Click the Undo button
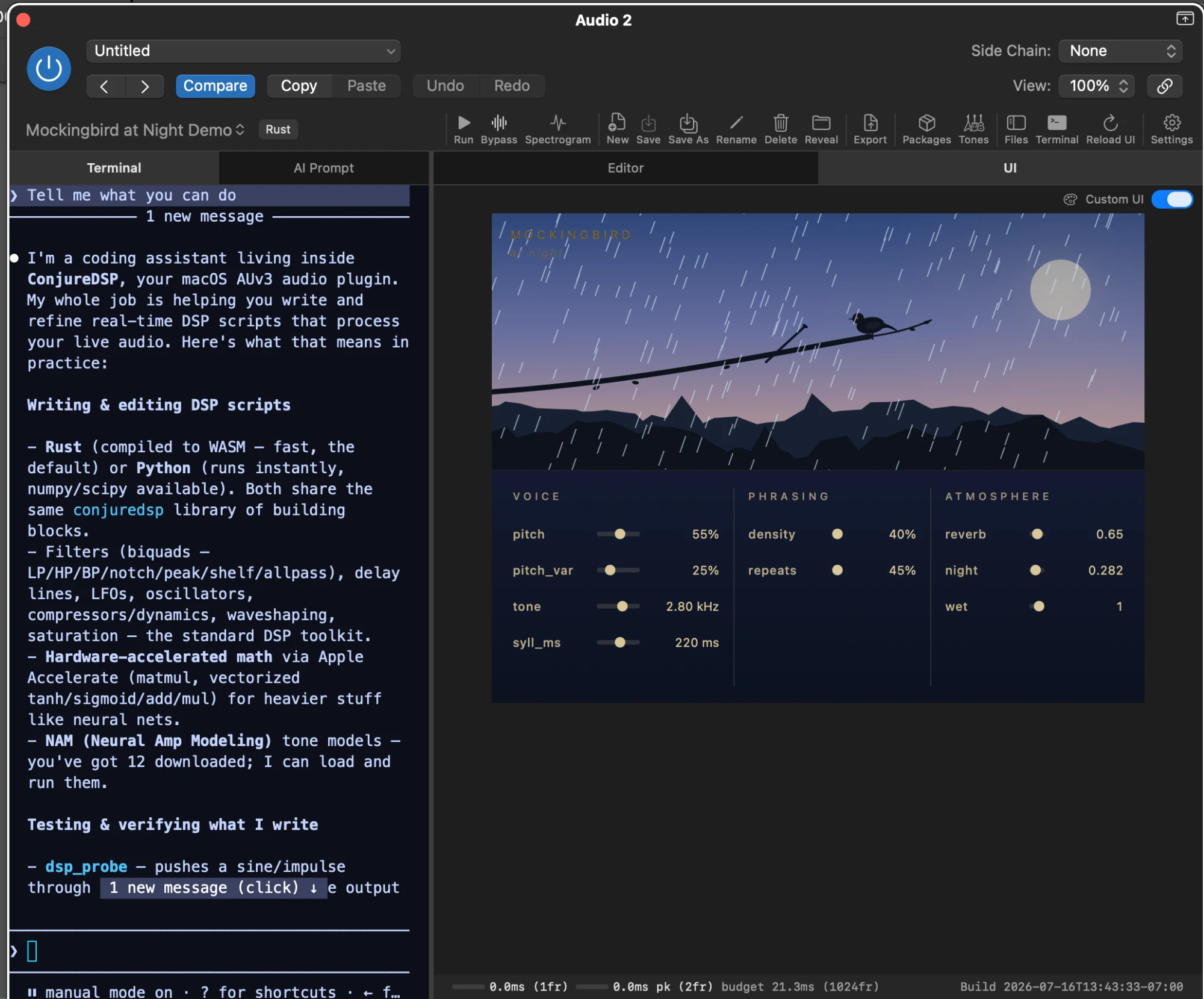Image resolution: width=1204 pixels, height=999 pixels. 445,86
